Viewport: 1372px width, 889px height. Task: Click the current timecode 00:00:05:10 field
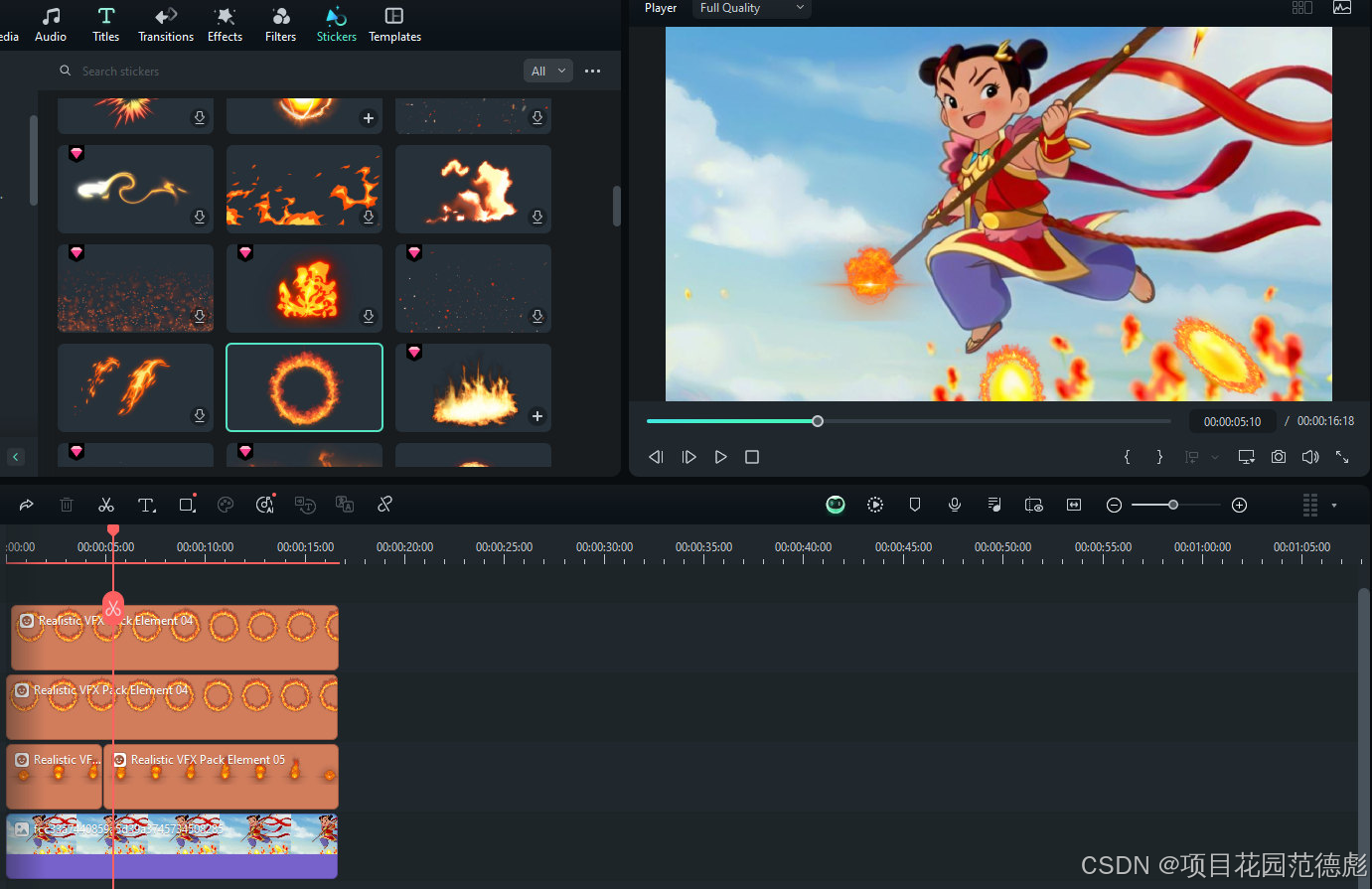tap(1232, 421)
